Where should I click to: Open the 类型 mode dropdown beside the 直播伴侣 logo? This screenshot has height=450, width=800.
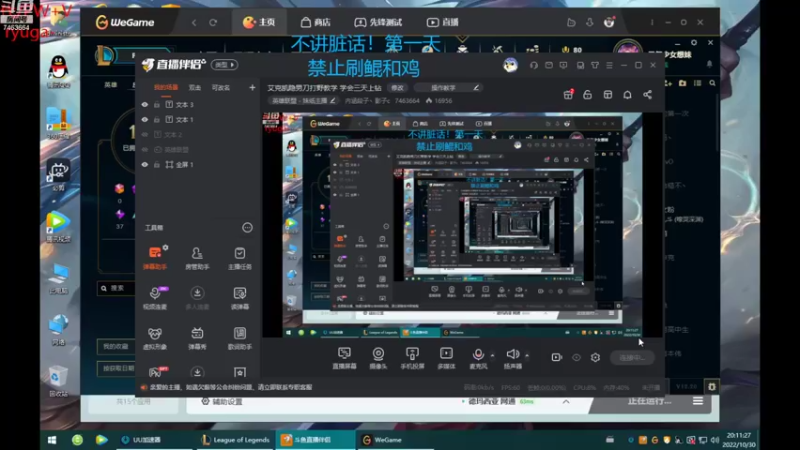(225, 65)
